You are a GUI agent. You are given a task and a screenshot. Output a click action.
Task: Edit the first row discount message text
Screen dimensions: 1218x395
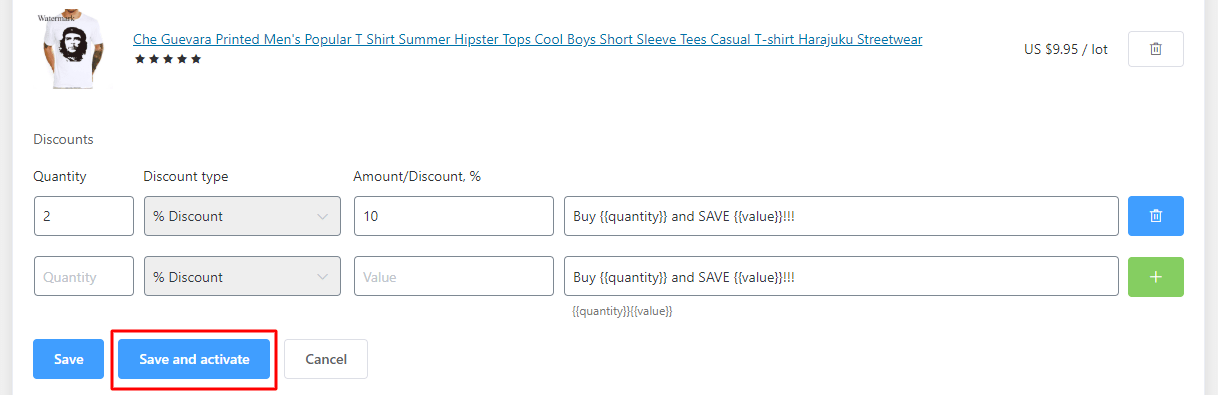841,216
